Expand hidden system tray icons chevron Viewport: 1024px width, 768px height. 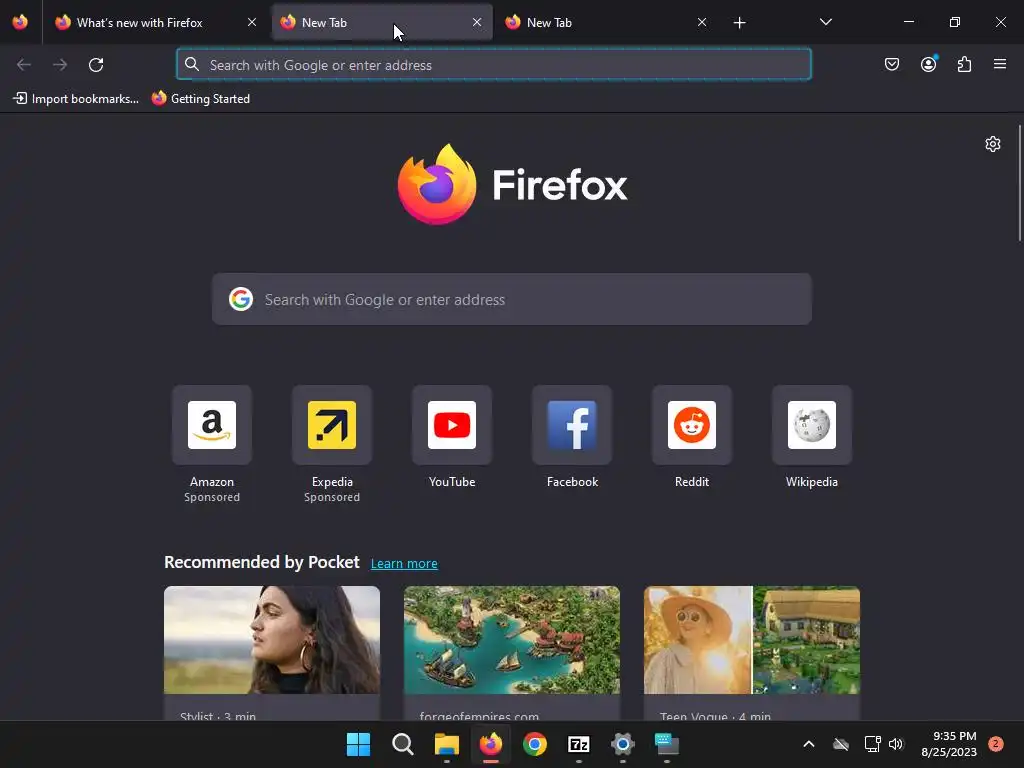(x=808, y=744)
